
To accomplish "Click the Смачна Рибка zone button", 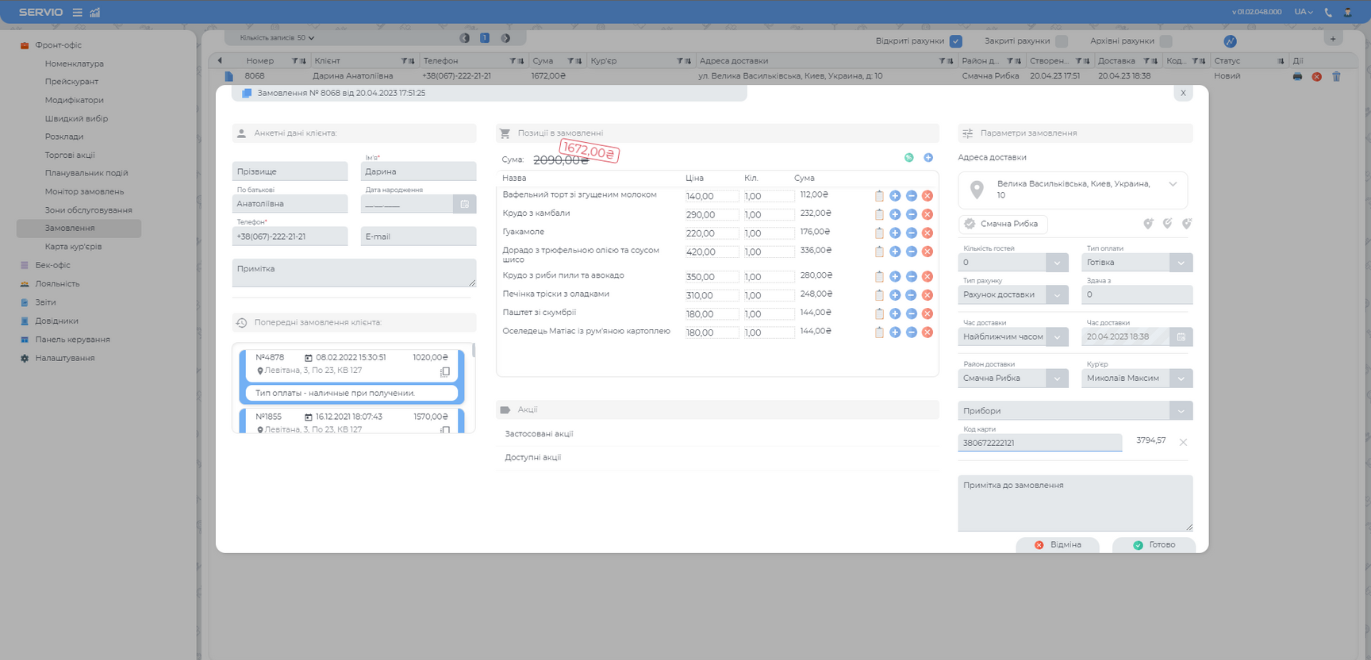I will (x=1003, y=224).
